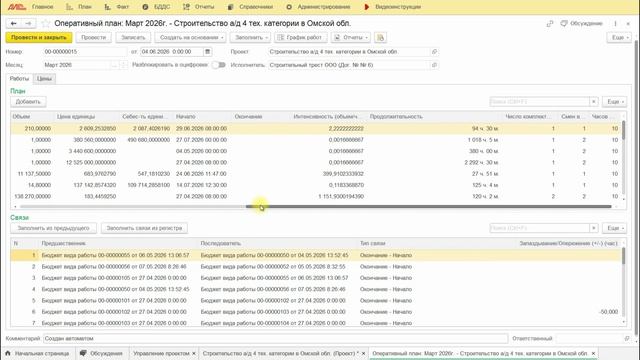640x360 pixels.
Task: Switch to the Цены tab
Action: (x=44, y=78)
